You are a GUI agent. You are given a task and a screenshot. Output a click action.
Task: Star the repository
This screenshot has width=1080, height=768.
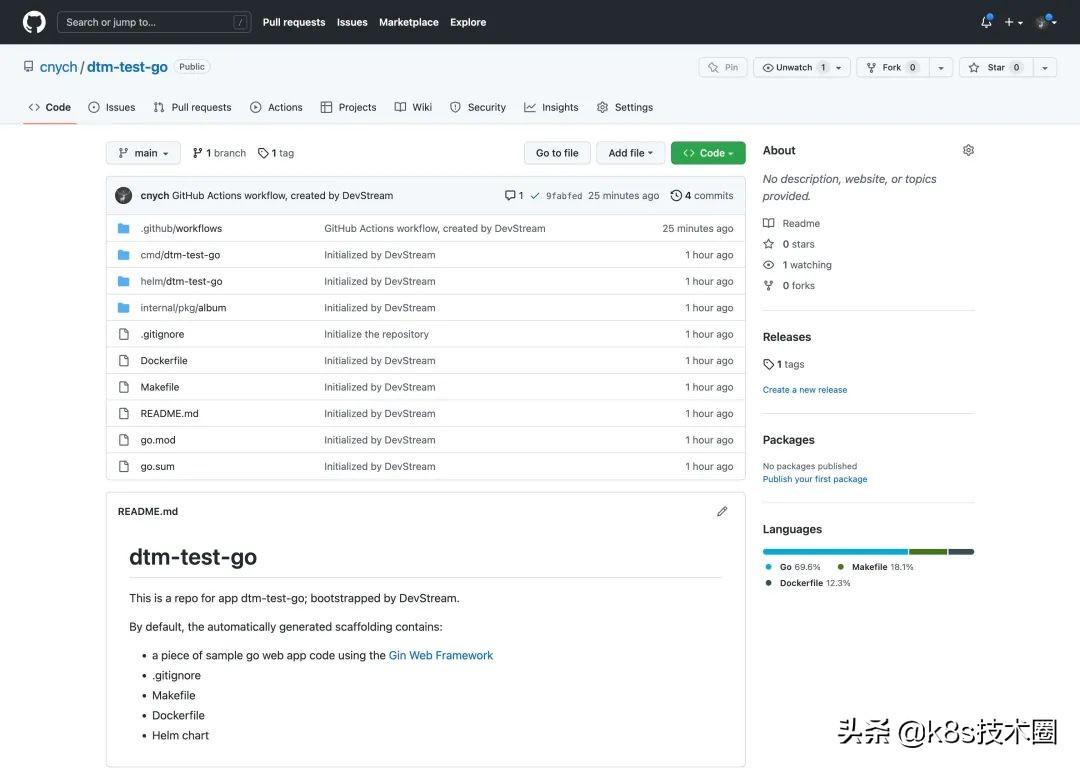[996, 68]
